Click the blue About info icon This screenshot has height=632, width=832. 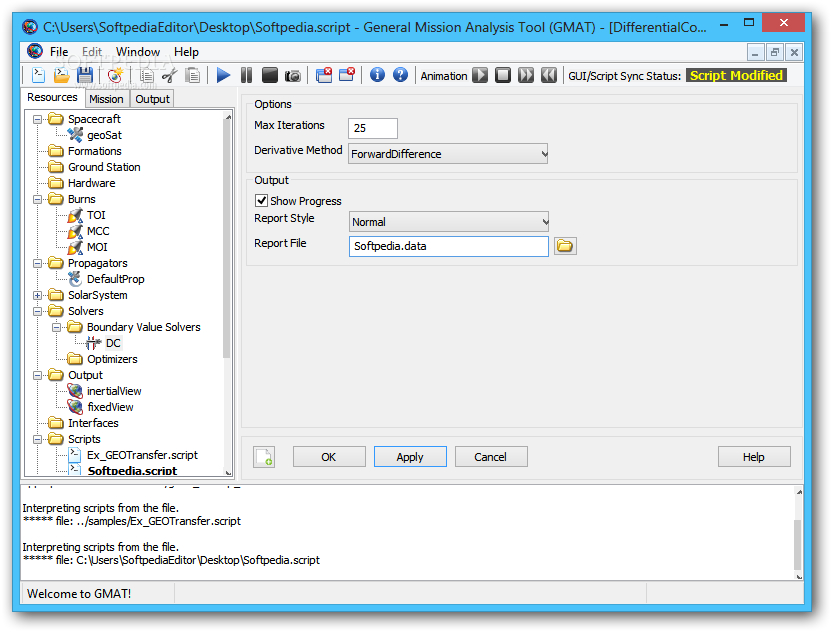pos(377,75)
